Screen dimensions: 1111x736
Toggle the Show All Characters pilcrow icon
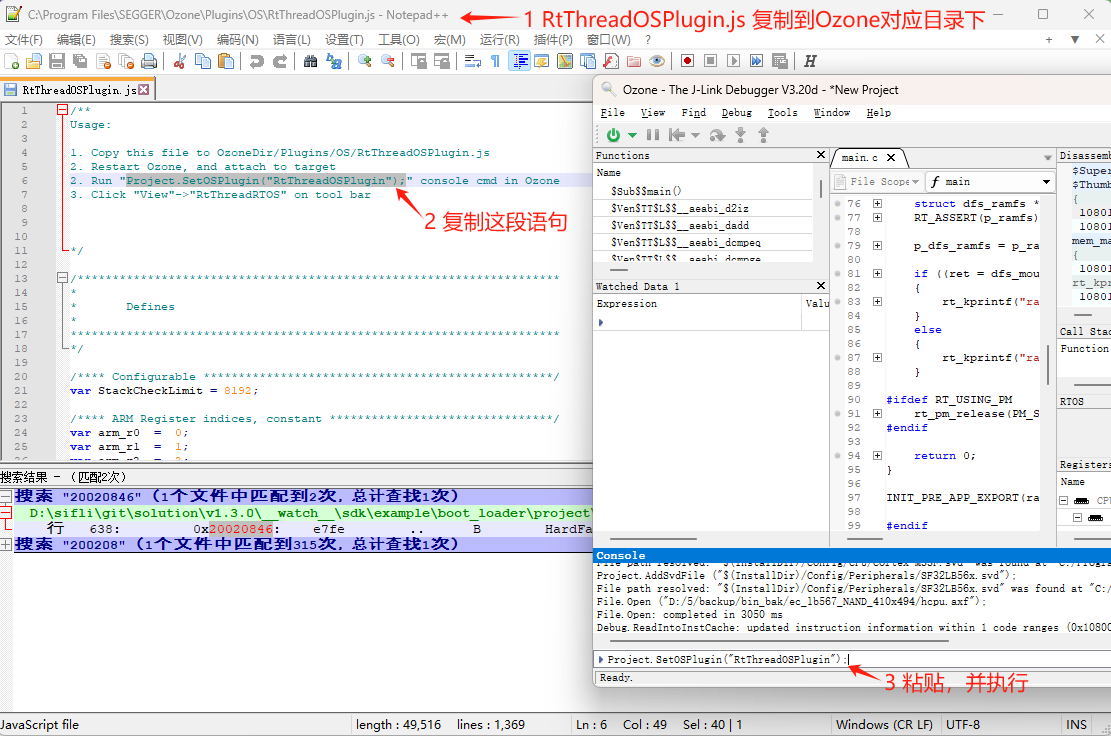(495, 62)
